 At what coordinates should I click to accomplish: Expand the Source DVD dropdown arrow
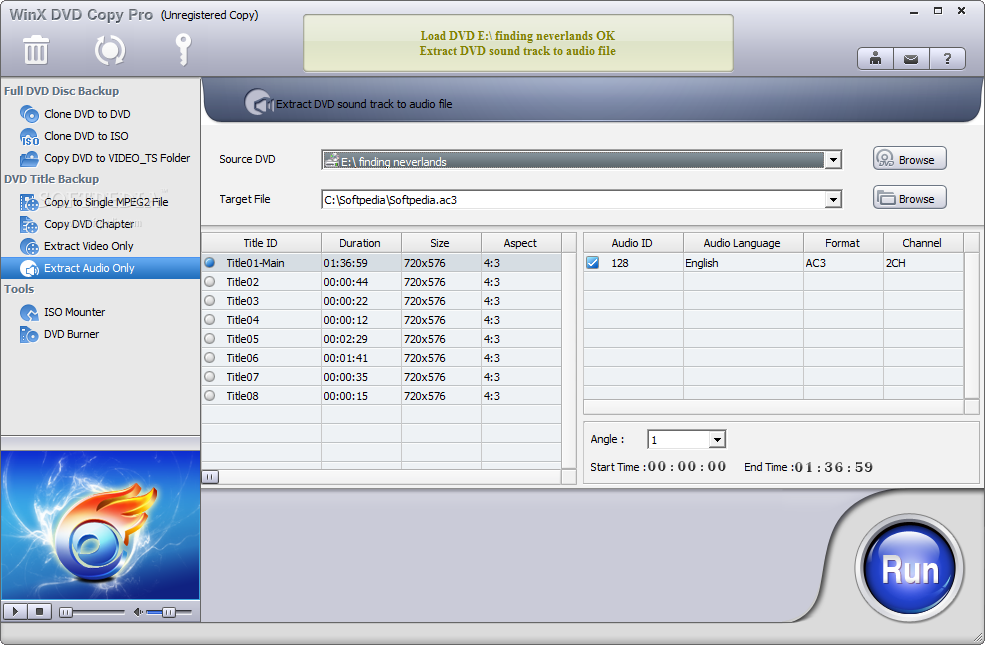point(833,160)
